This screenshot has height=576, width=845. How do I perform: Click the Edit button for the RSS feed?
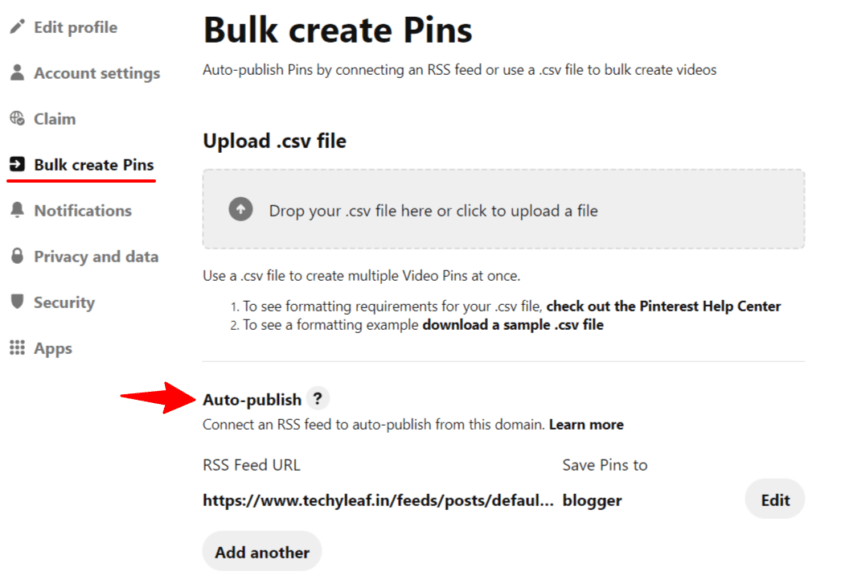click(775, 499)
